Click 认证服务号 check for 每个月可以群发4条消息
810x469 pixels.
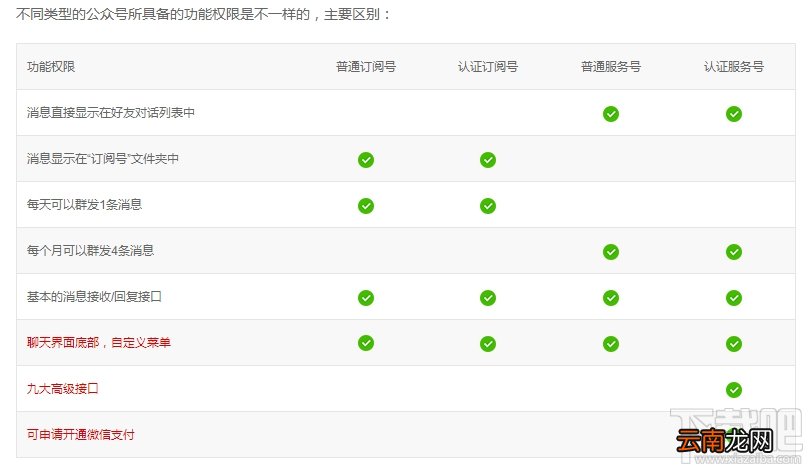(x=734, y=252)
